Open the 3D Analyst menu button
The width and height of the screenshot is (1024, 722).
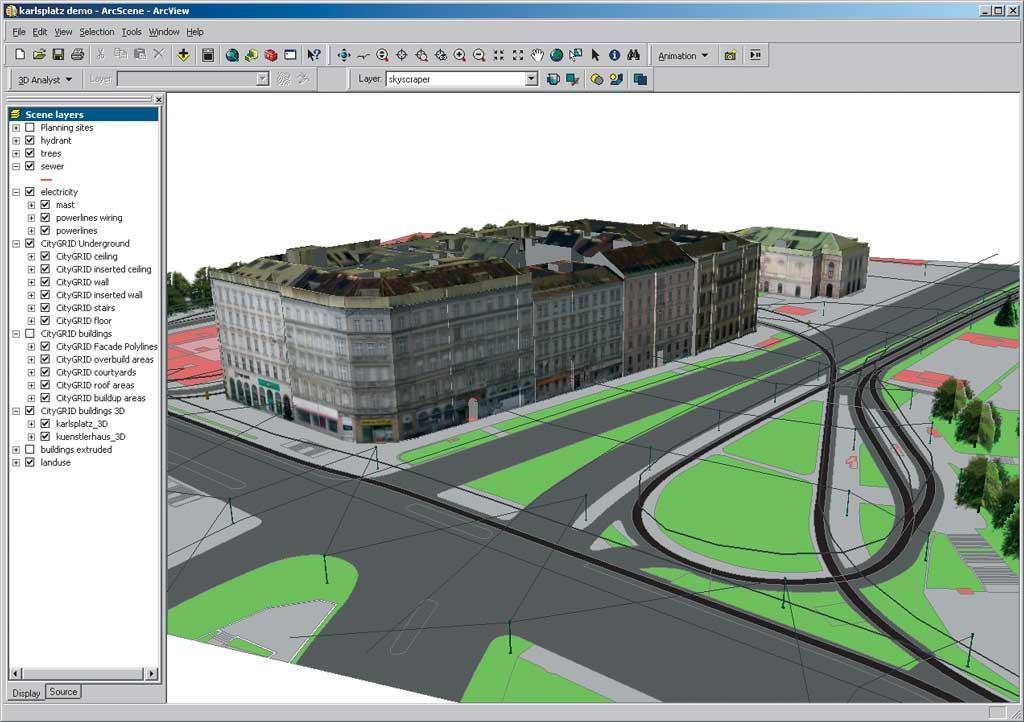click(x=44, y=80)
